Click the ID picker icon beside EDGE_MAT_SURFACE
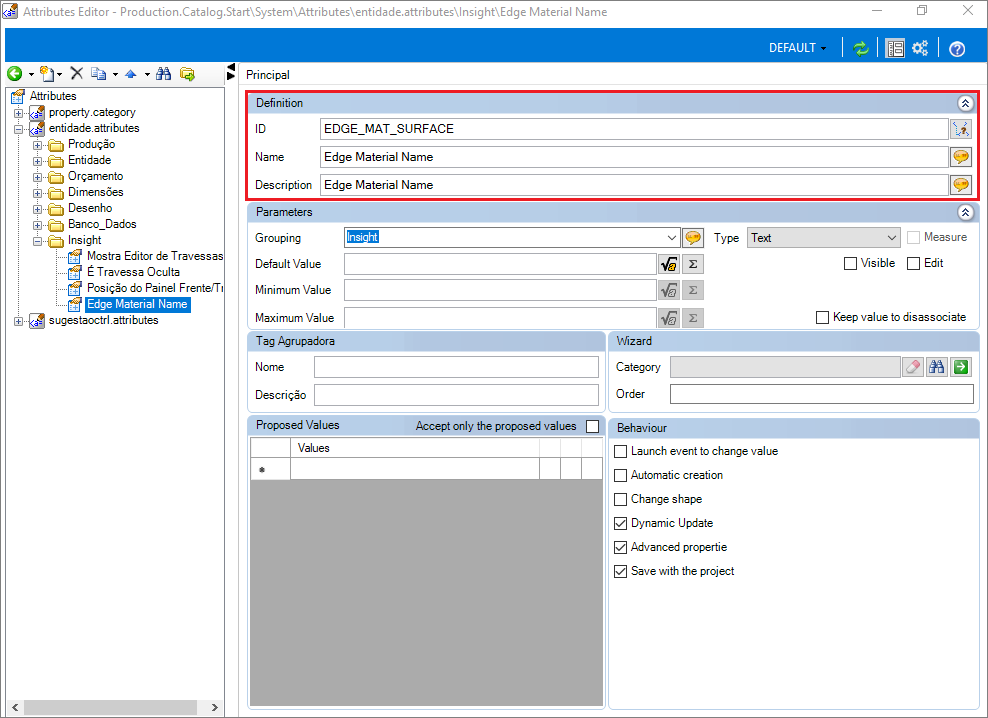Screen dimensions: 988x718 pyautogui.click(x=961, y=129)
